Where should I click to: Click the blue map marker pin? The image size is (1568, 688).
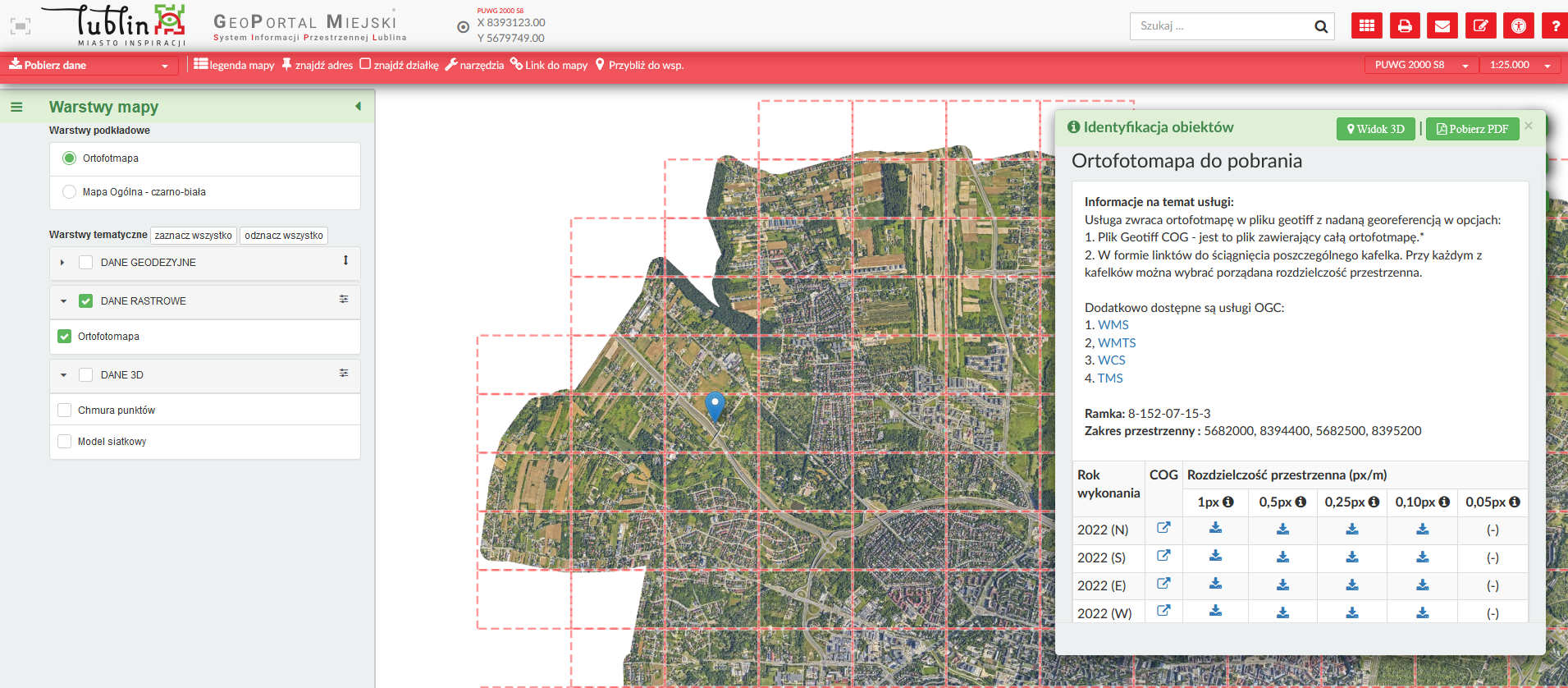(x=715, y=405)
